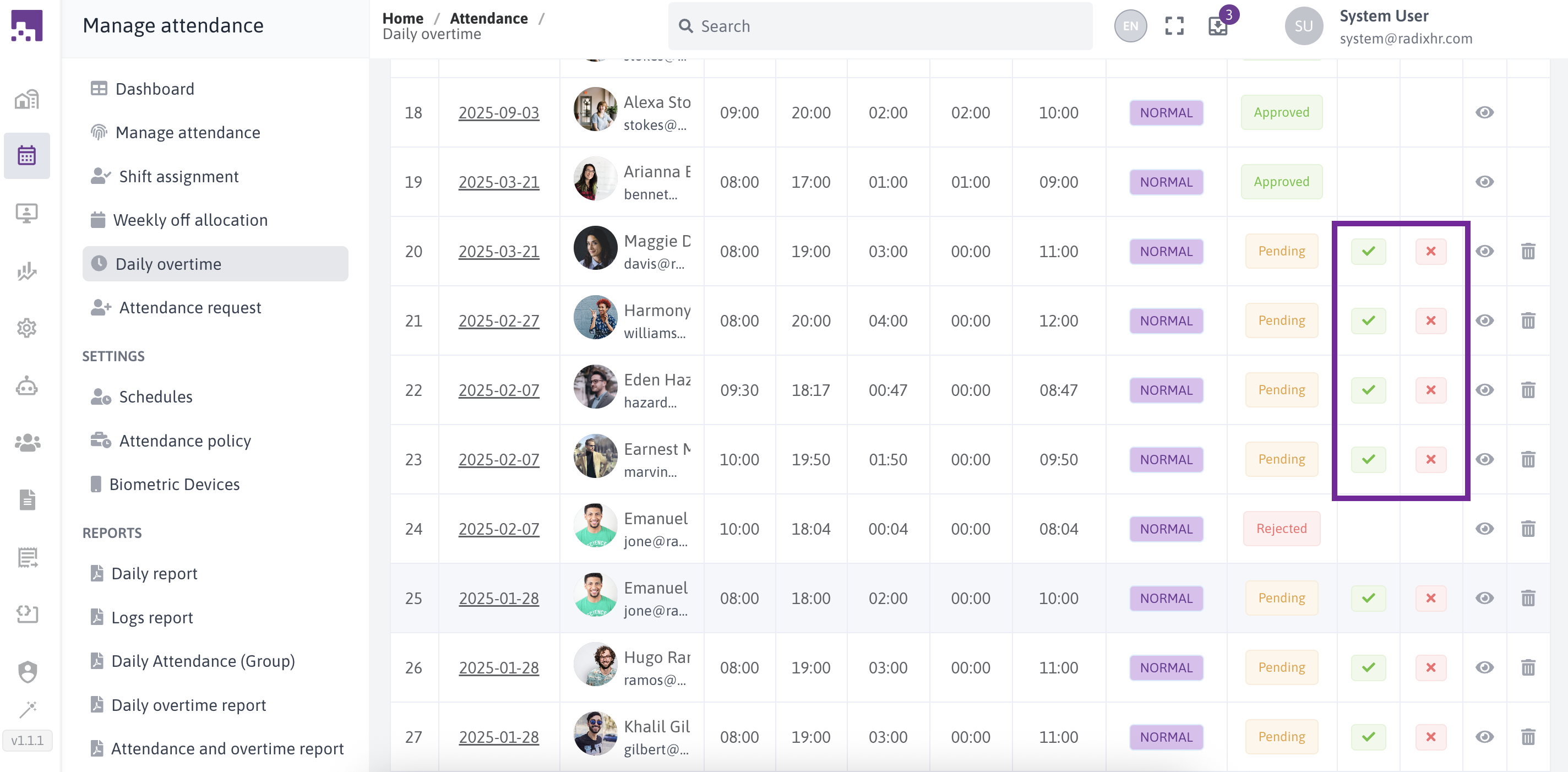
Task: Delete row 24 rejected overtime entry
Action: click(1528, 529)
